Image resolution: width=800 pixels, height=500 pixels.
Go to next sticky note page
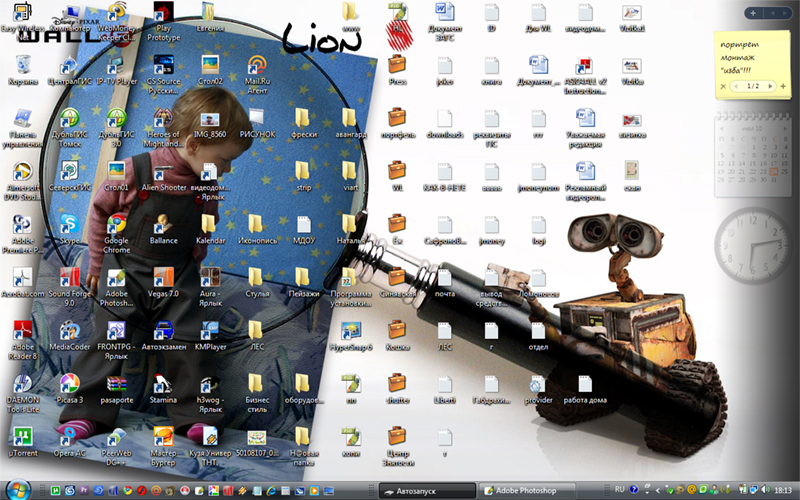[x=770, y=86]
